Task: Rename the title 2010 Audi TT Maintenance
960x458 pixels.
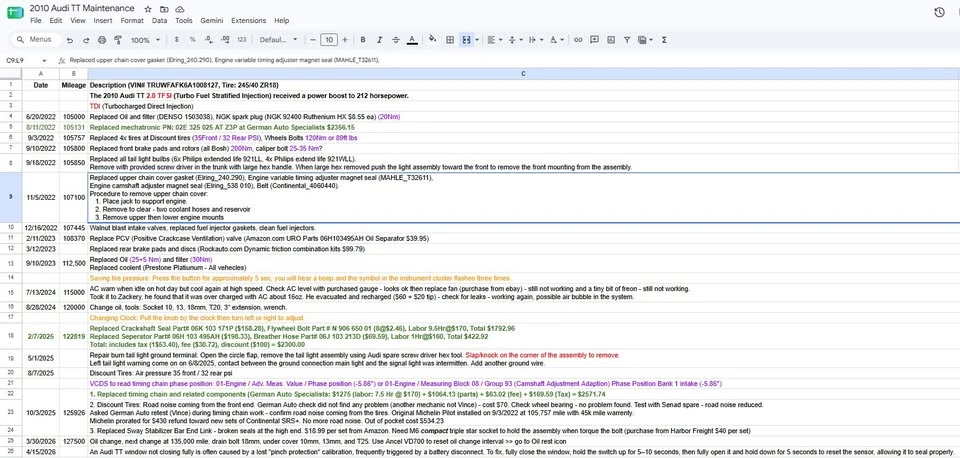Action: coord(82,9)
